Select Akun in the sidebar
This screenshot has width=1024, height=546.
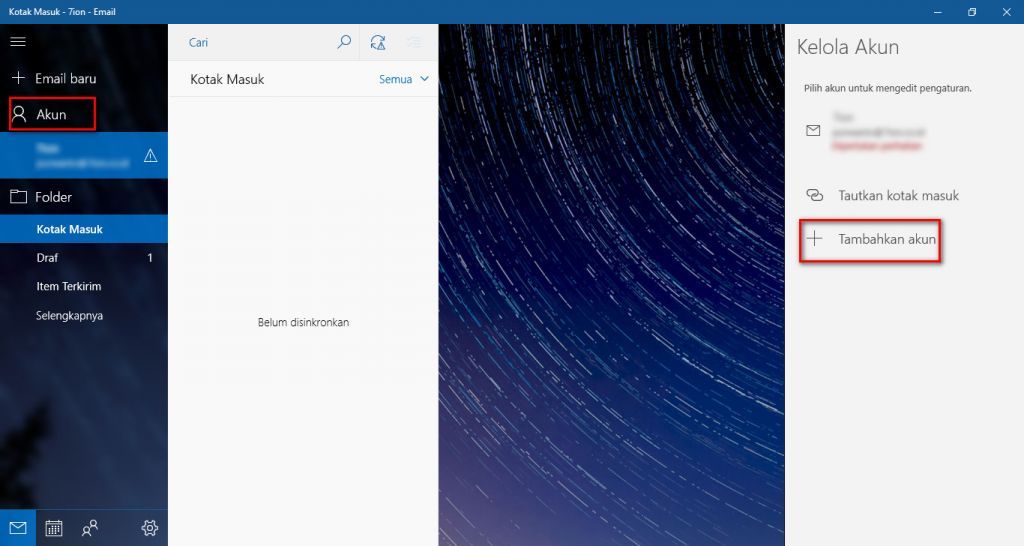pyautogui.click(x=52, y=114)
